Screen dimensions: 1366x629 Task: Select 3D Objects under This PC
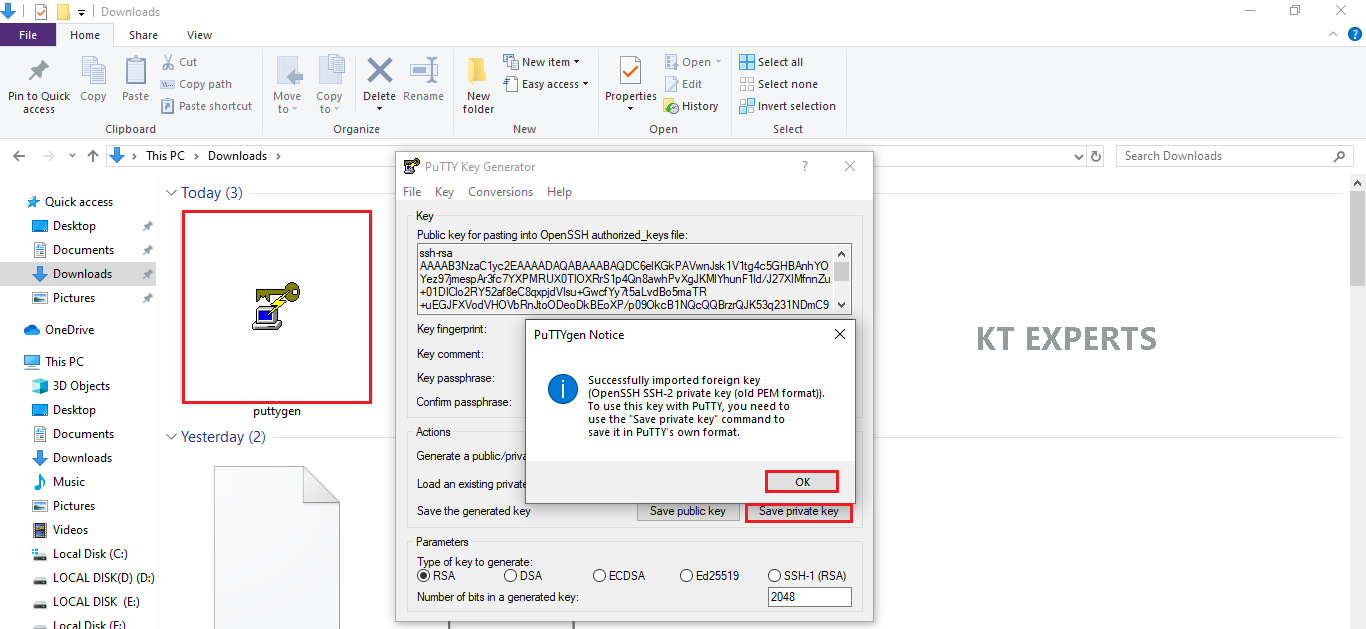pyautogui.click(x=81, y=386)
